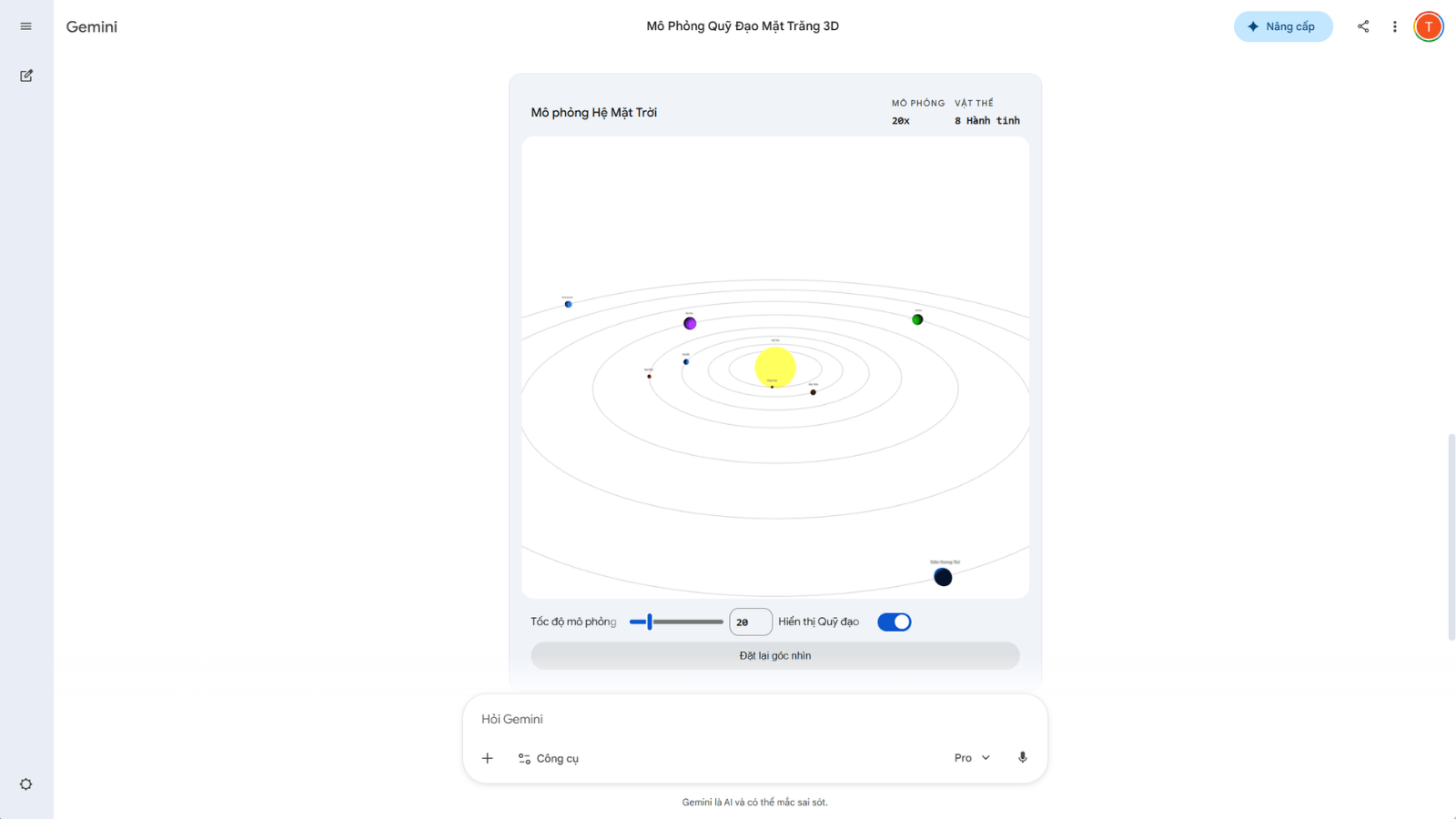Expand the Pro model selector dropdown
Viewport: 1456px width, 819px height.
[972, 758]
